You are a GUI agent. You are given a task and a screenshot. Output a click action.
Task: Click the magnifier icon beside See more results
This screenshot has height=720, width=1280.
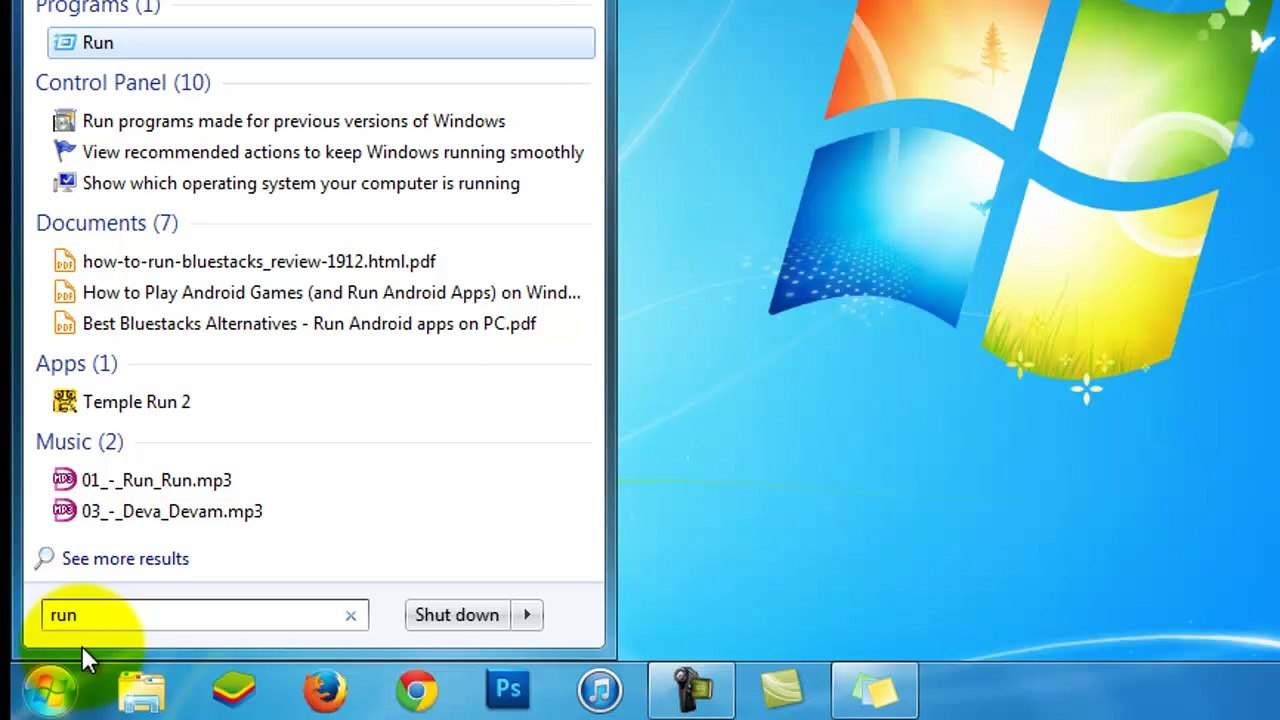45,558
